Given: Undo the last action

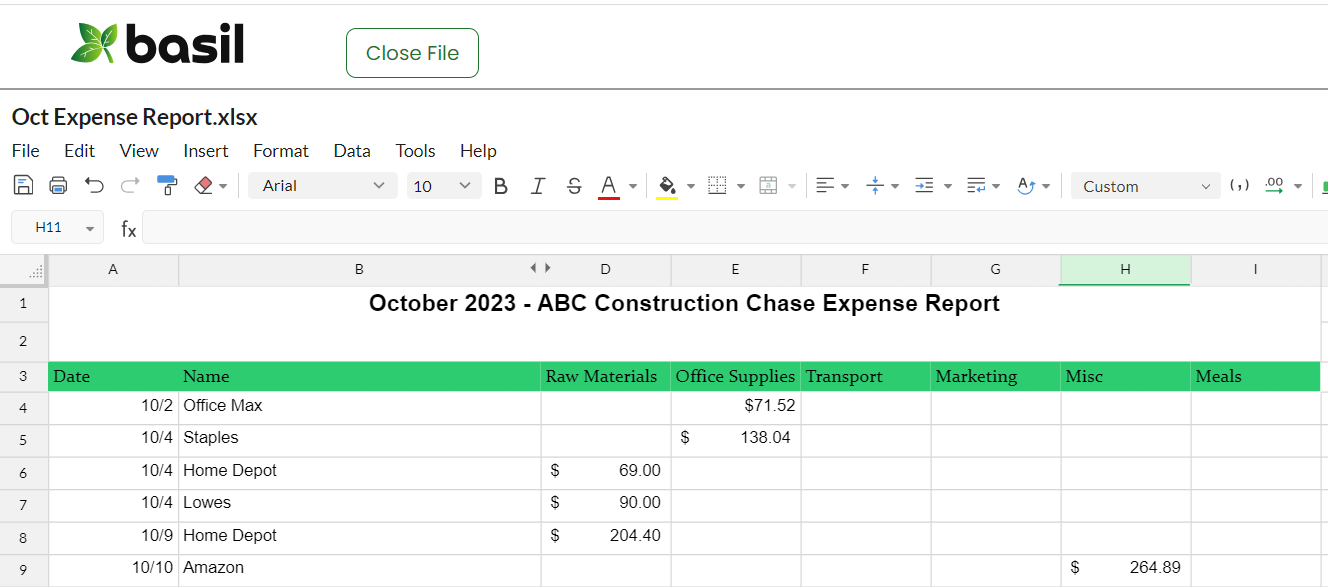Looking at the screenshot, I should (94, 186).
